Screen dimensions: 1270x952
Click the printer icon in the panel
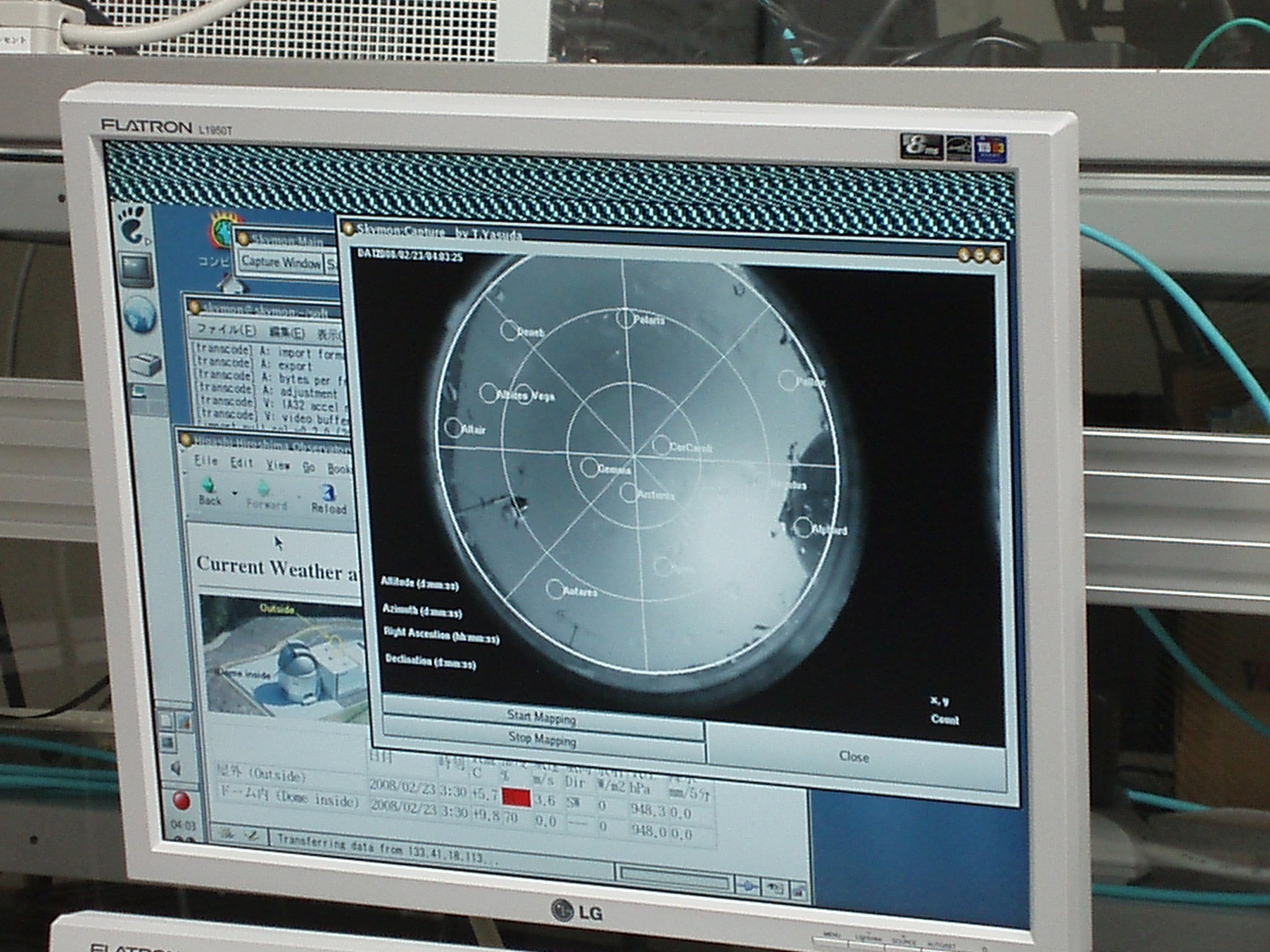click(144, 365)
